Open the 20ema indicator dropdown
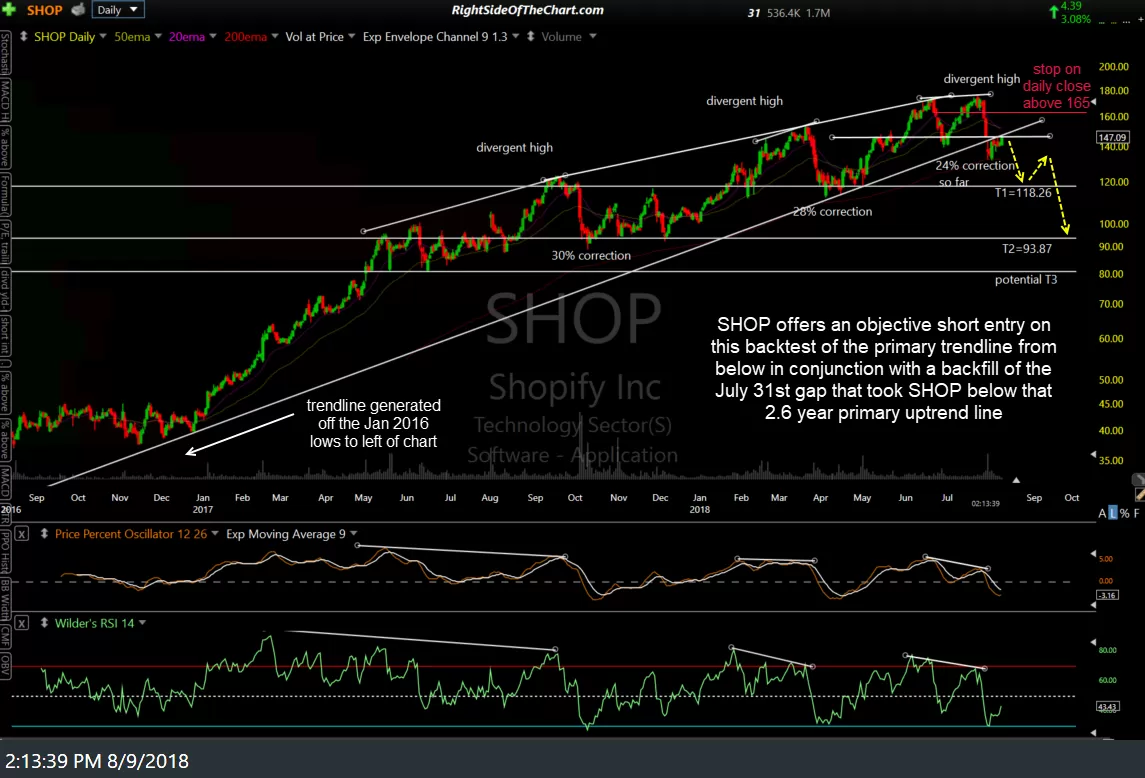Screen dimensions: 1145x778 (x=212, y=36)
